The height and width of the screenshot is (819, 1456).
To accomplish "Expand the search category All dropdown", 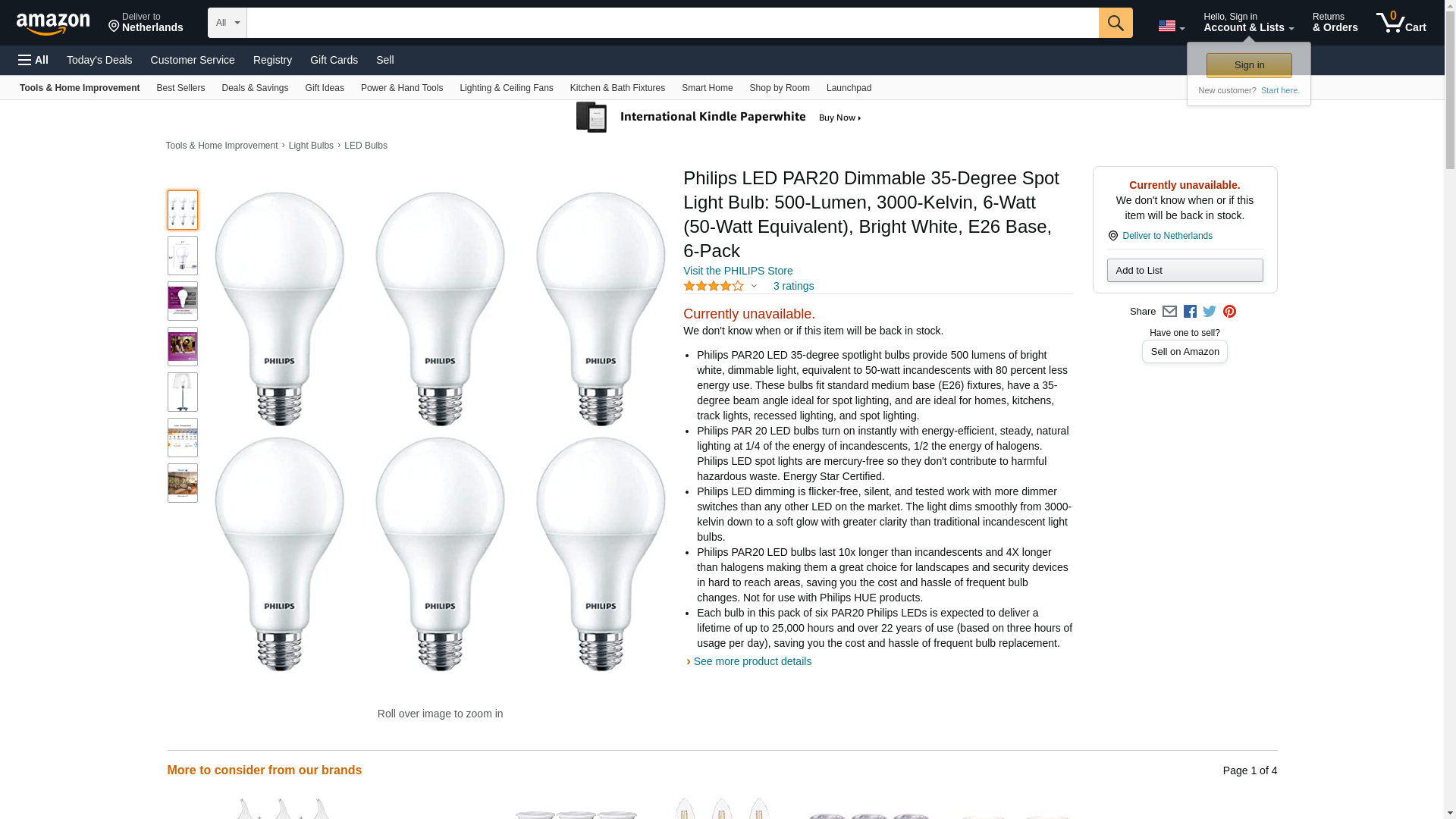I will [x=227, y=23].
